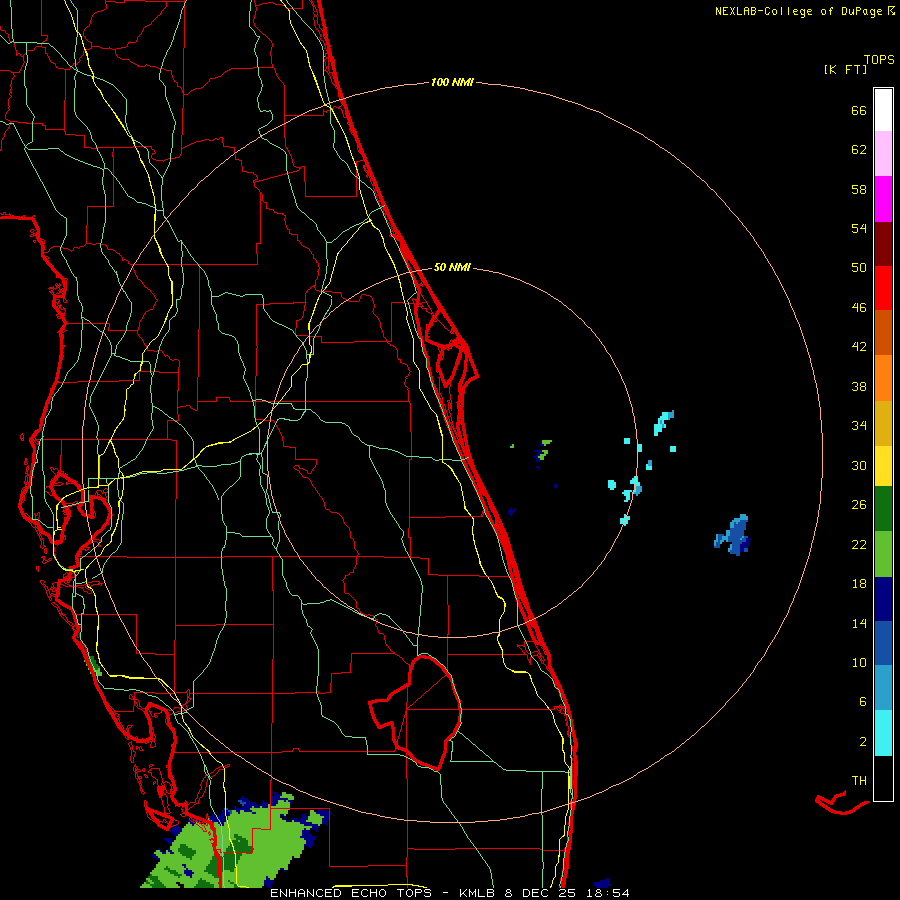
Task: Click the "TOPS" legend title
Action: [x=879, y=60]
